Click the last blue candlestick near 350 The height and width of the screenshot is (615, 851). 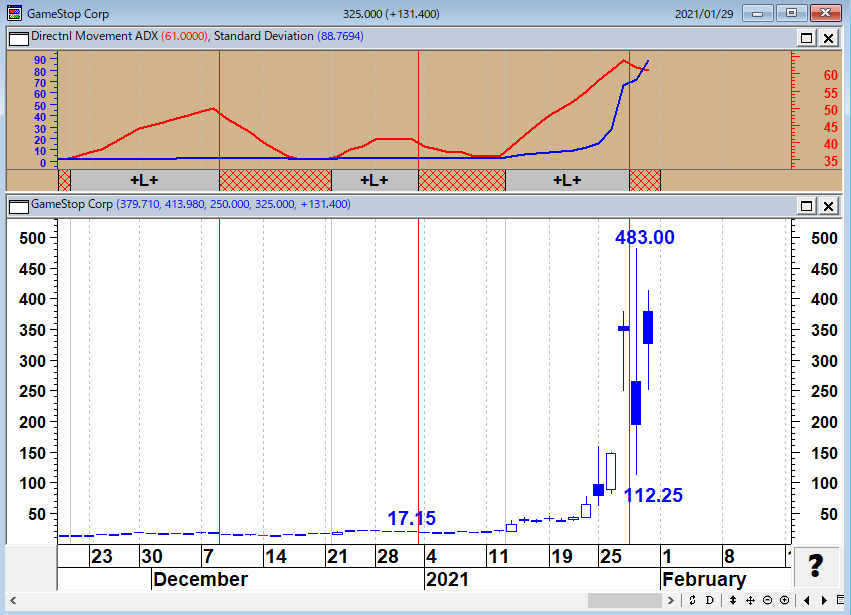(x=648, y=327)
